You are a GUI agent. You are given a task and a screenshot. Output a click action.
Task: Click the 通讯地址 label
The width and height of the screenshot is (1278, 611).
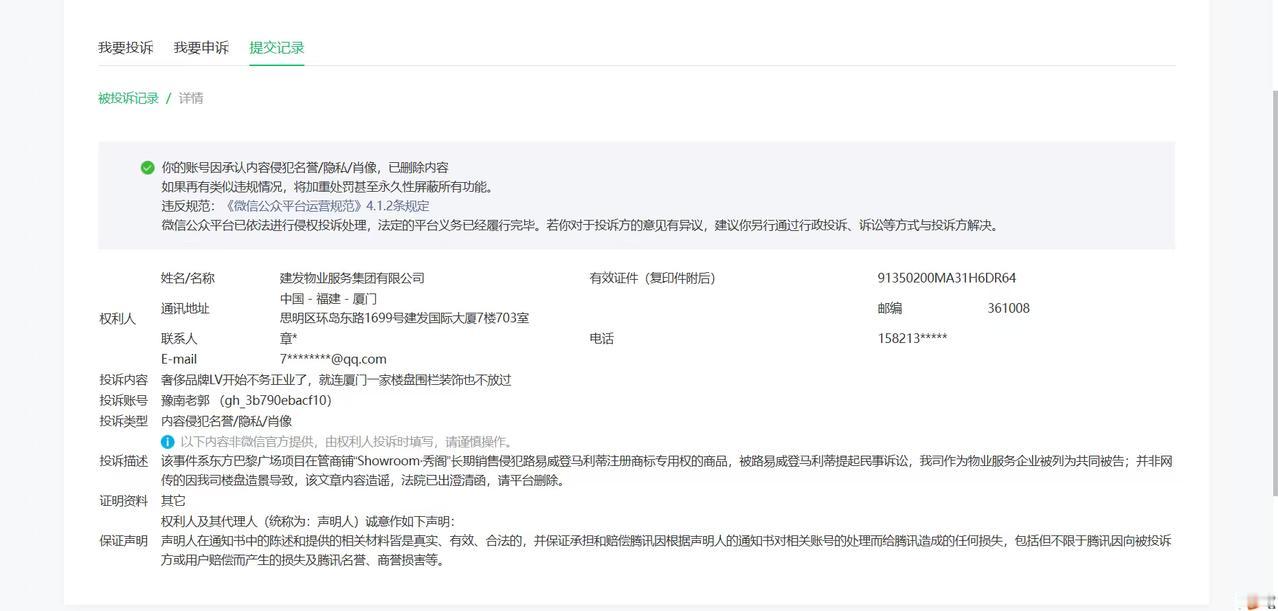[x=185, y=308]
